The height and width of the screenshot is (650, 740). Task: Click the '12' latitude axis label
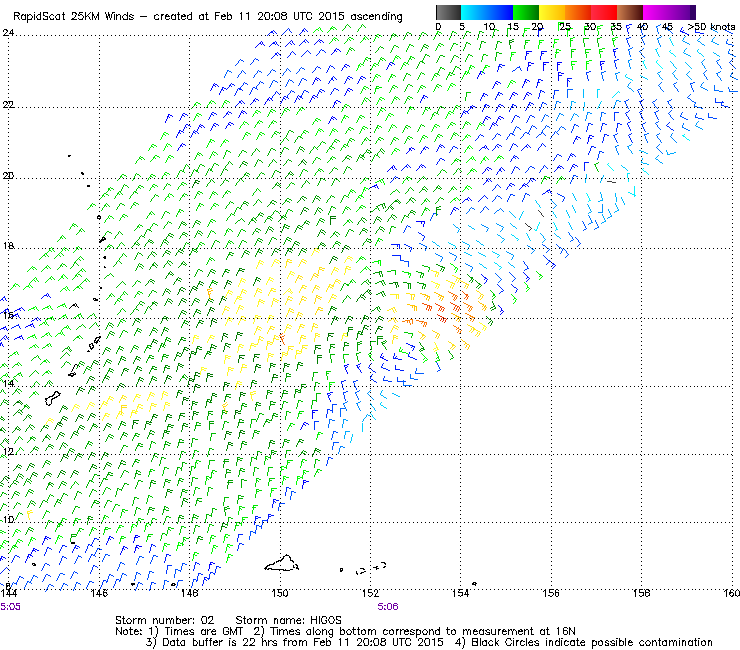[x=8, y=451]
